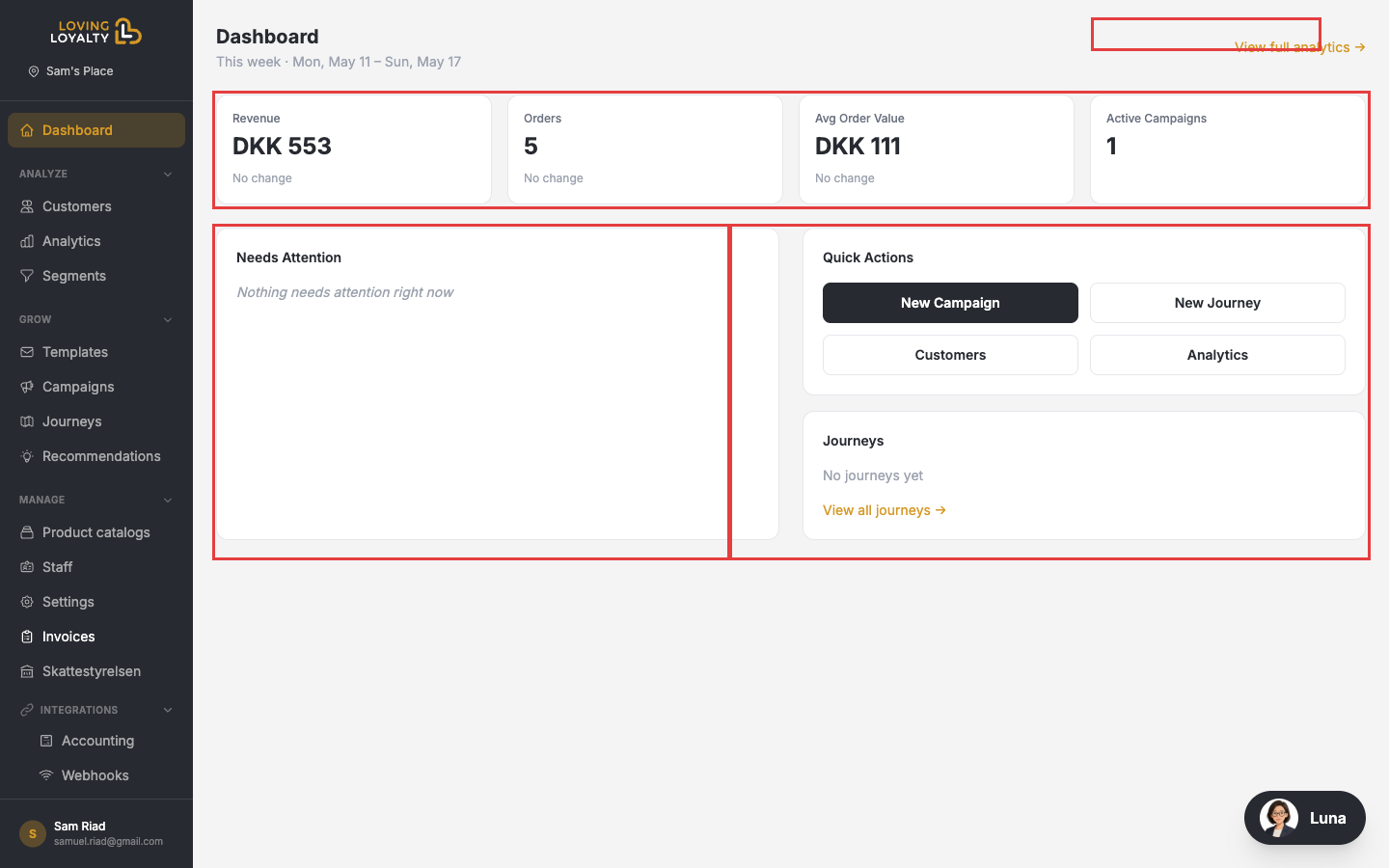Click the Invoices clipboard icon
Viewport: 1389px width, 868px height.
27,637
